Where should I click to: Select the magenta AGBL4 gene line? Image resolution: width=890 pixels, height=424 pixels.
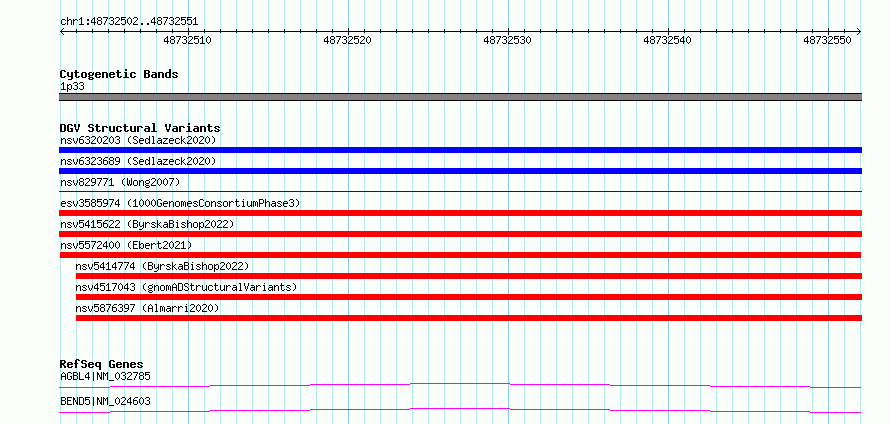click(x=460, y=385)
